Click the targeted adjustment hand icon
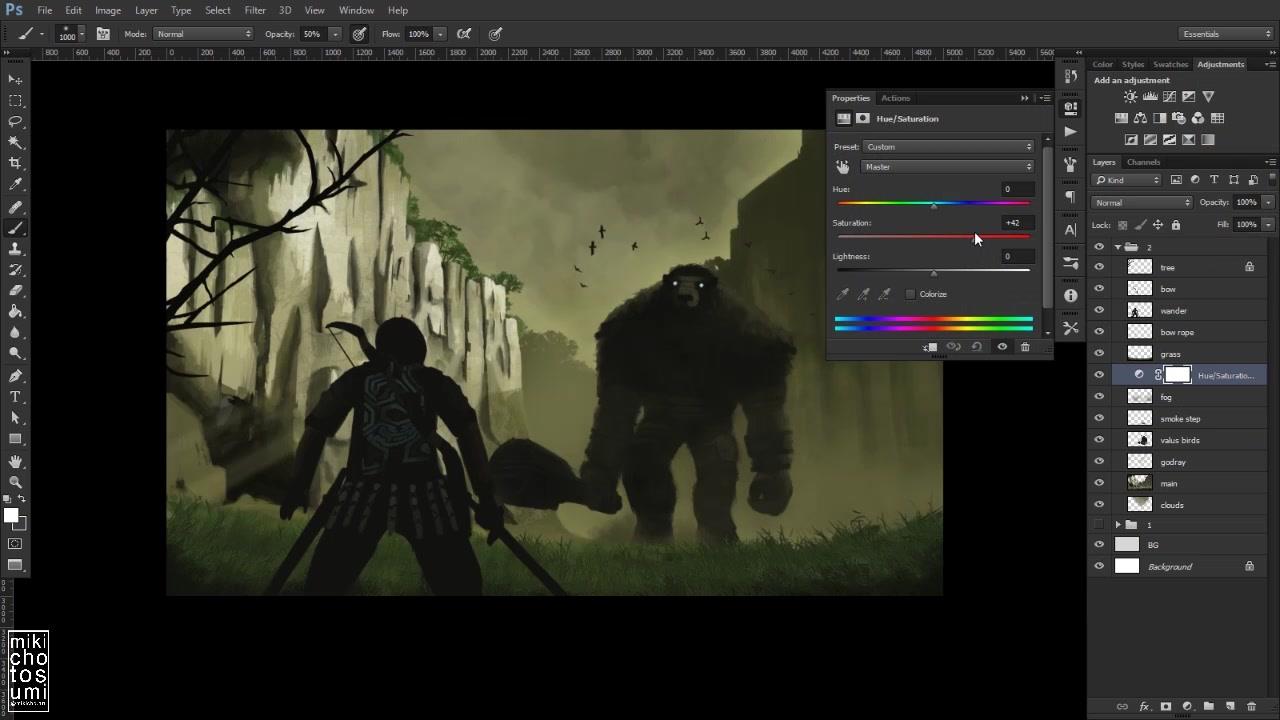This screenshot has width=1280, height=720. 842,167
